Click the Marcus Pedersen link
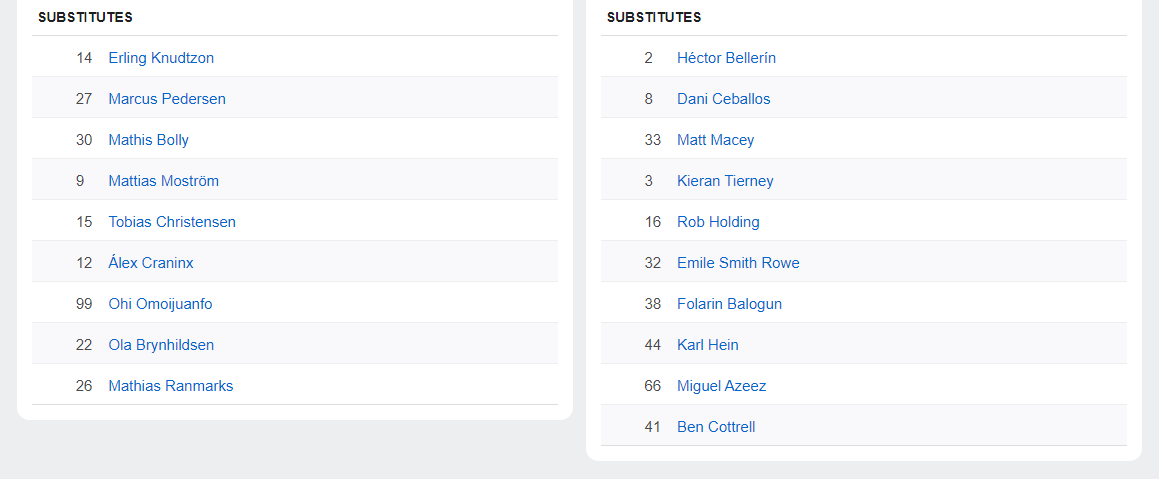The image size is (1159, 479). [x=167, y=99]
